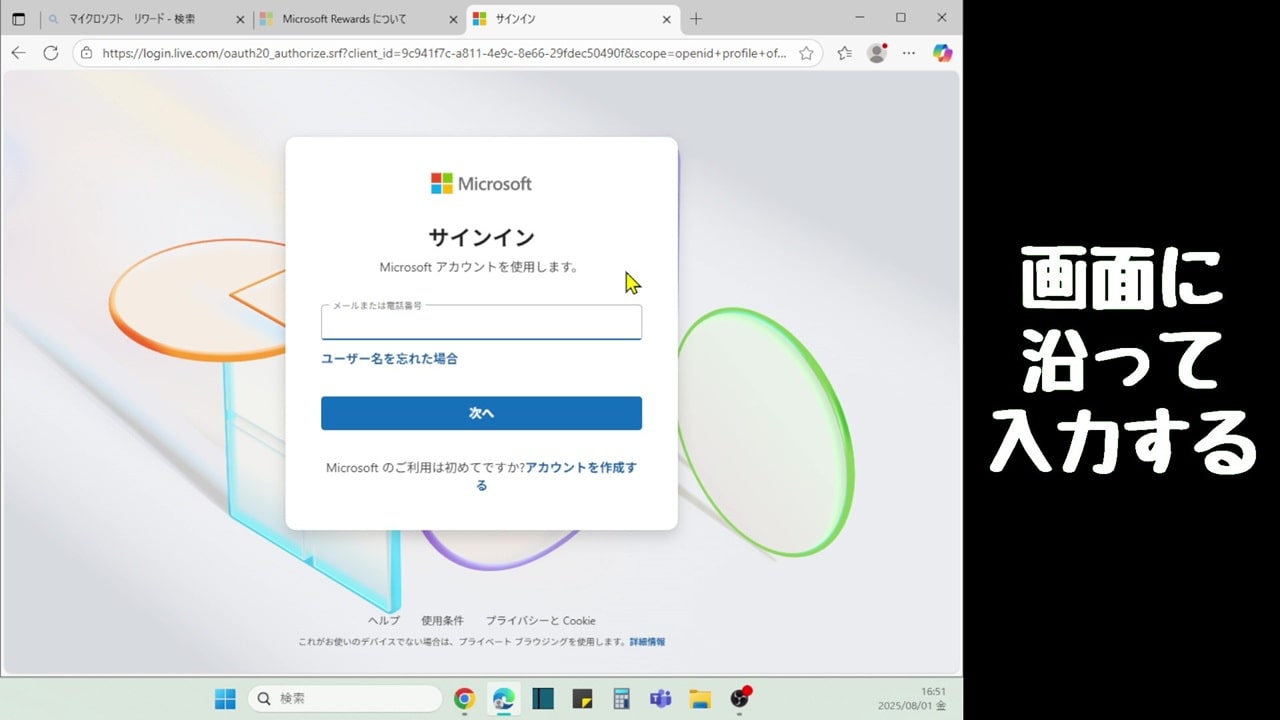1280x720 pixels.
Task: Open the tab actions menu icon
Action: [18, 19]
